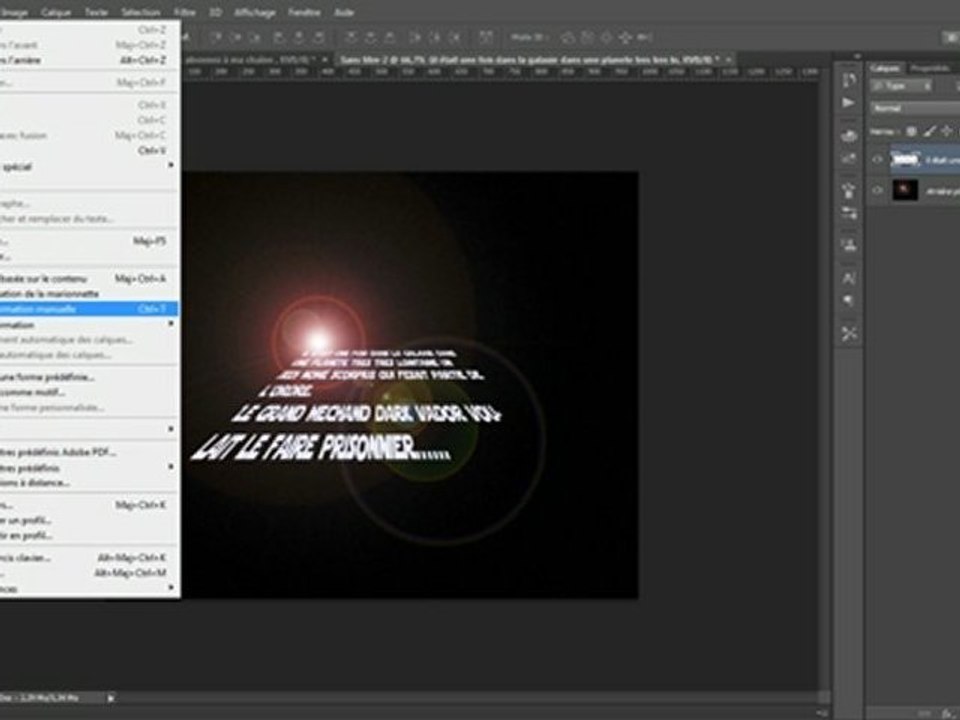Choose Déformation de la marionnette

coord(89,293)
